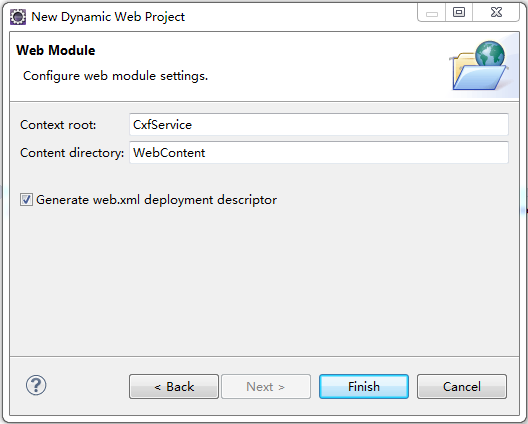Click the 'New Dynamic Web Project' title text
528x424 pixels.
tap(108, 17)
